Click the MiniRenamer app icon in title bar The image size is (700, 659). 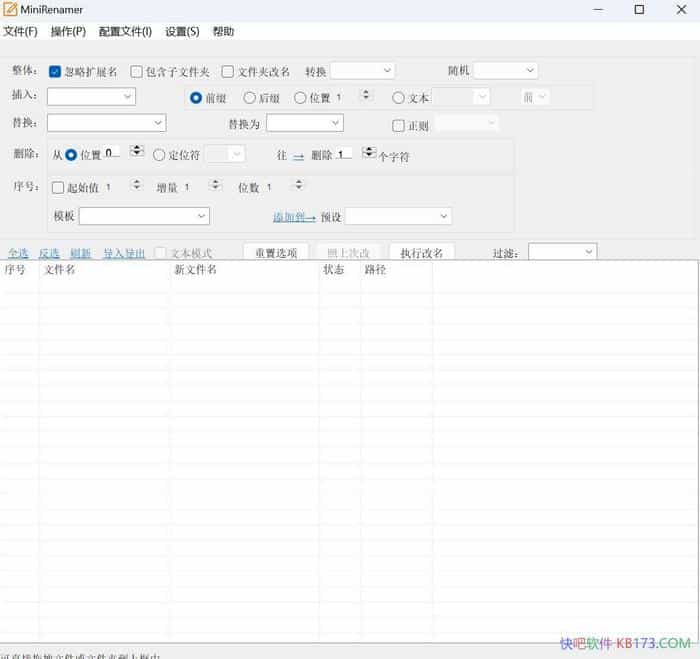(10, 10)
